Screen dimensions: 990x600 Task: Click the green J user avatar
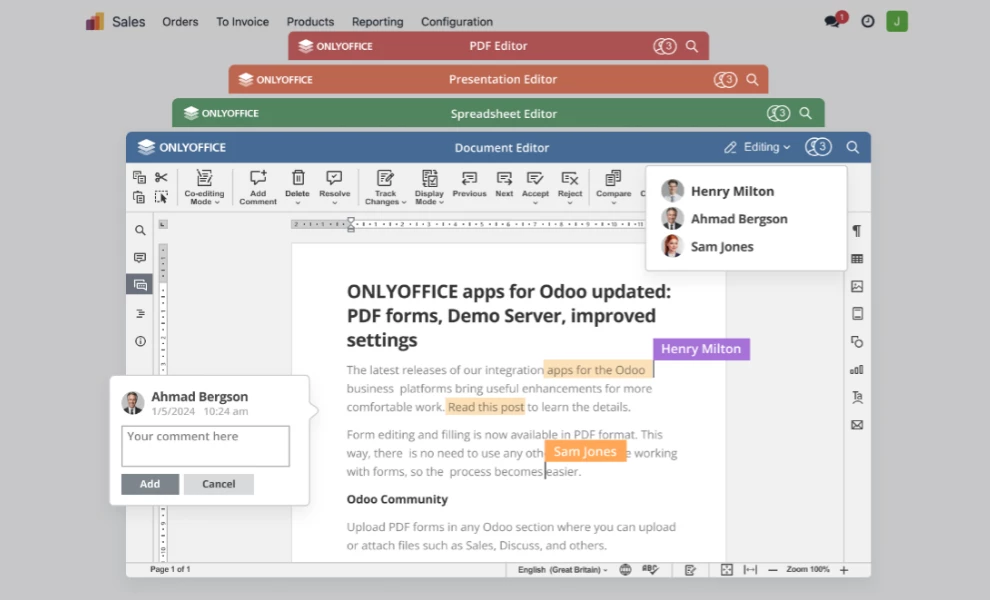point(897,21)
